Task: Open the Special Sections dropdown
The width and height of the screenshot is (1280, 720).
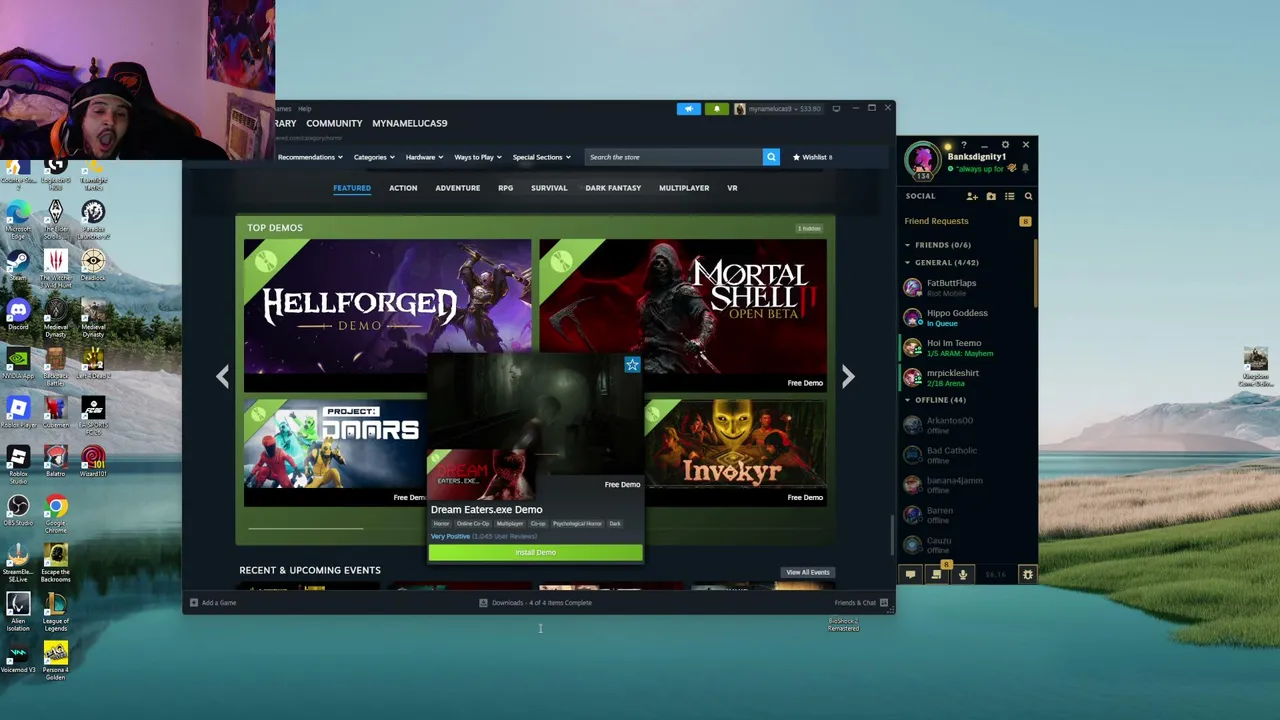Action: [542, 157]
